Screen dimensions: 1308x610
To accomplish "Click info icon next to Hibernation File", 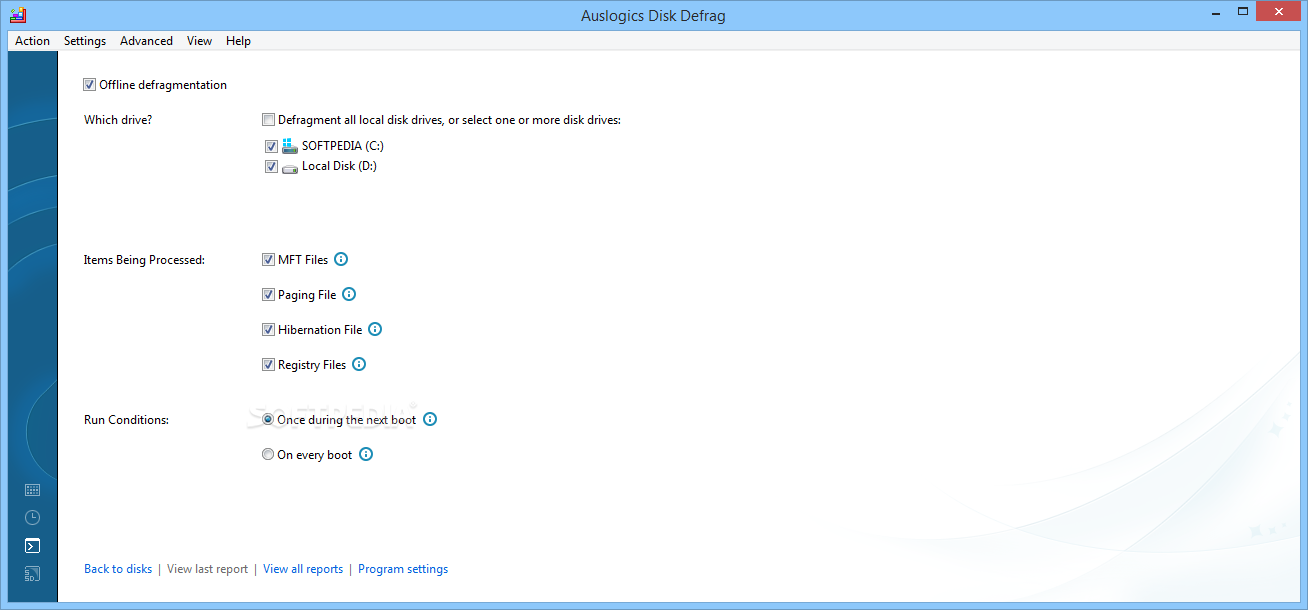I will (375, 329).
